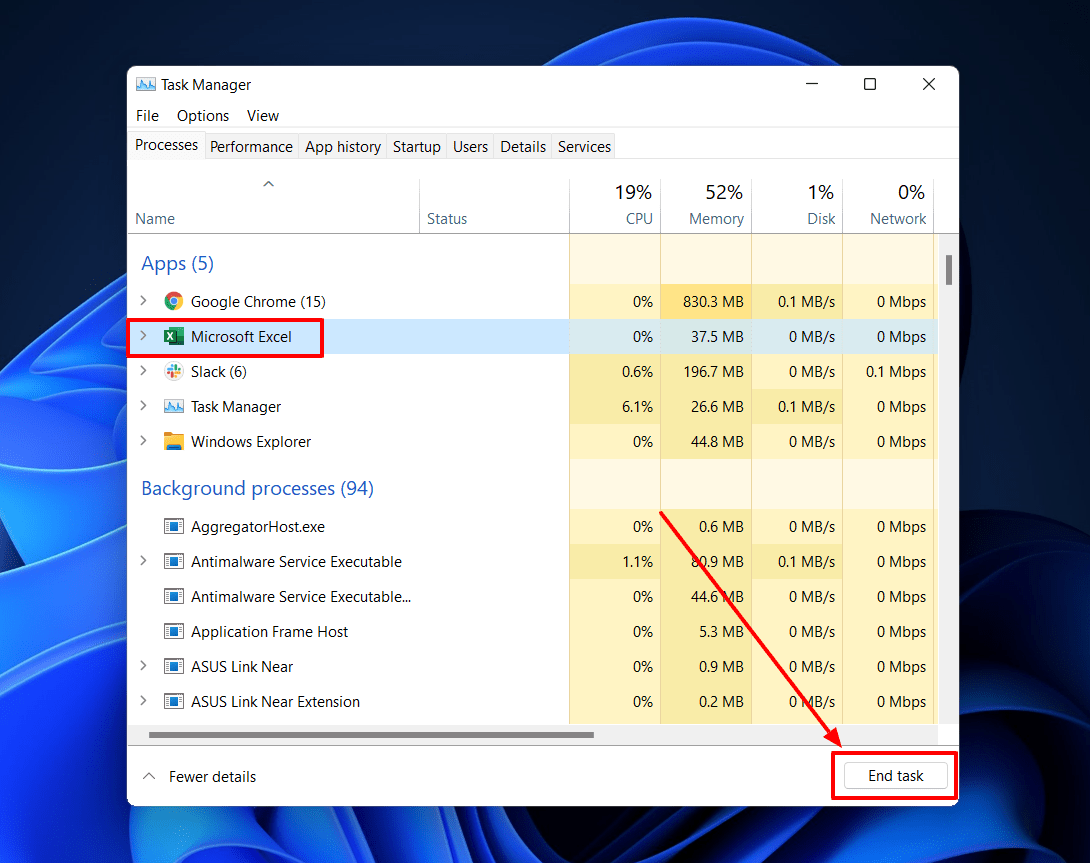
Task: Select the Slack (6) process name
Action: click(218, 371)
